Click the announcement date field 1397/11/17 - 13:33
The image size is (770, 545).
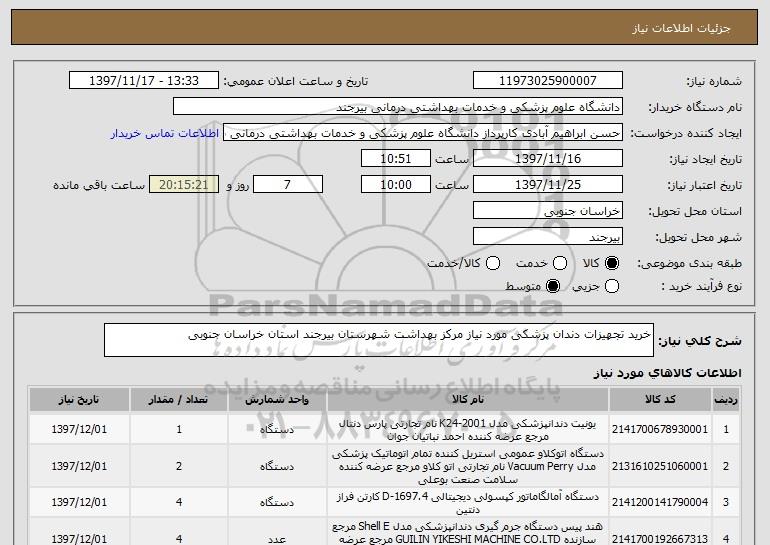point(144,81)
